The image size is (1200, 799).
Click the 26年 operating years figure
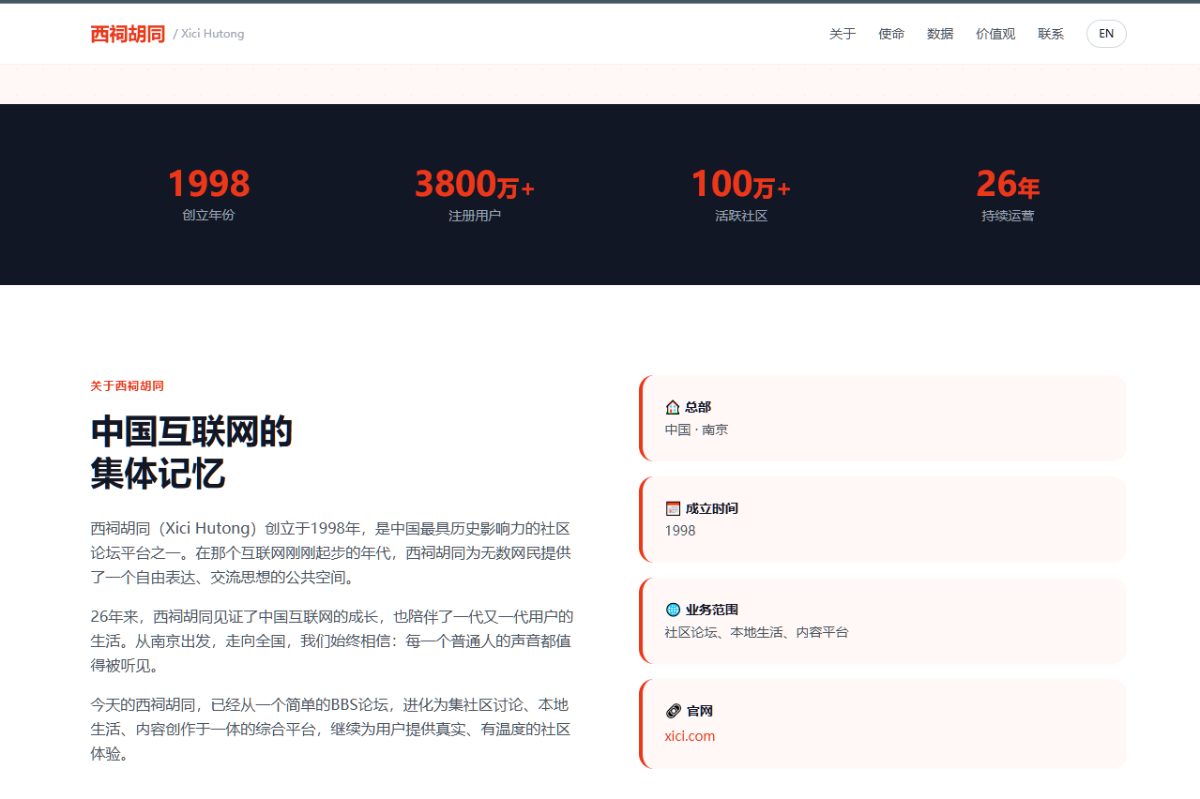tap(1008, 184)
